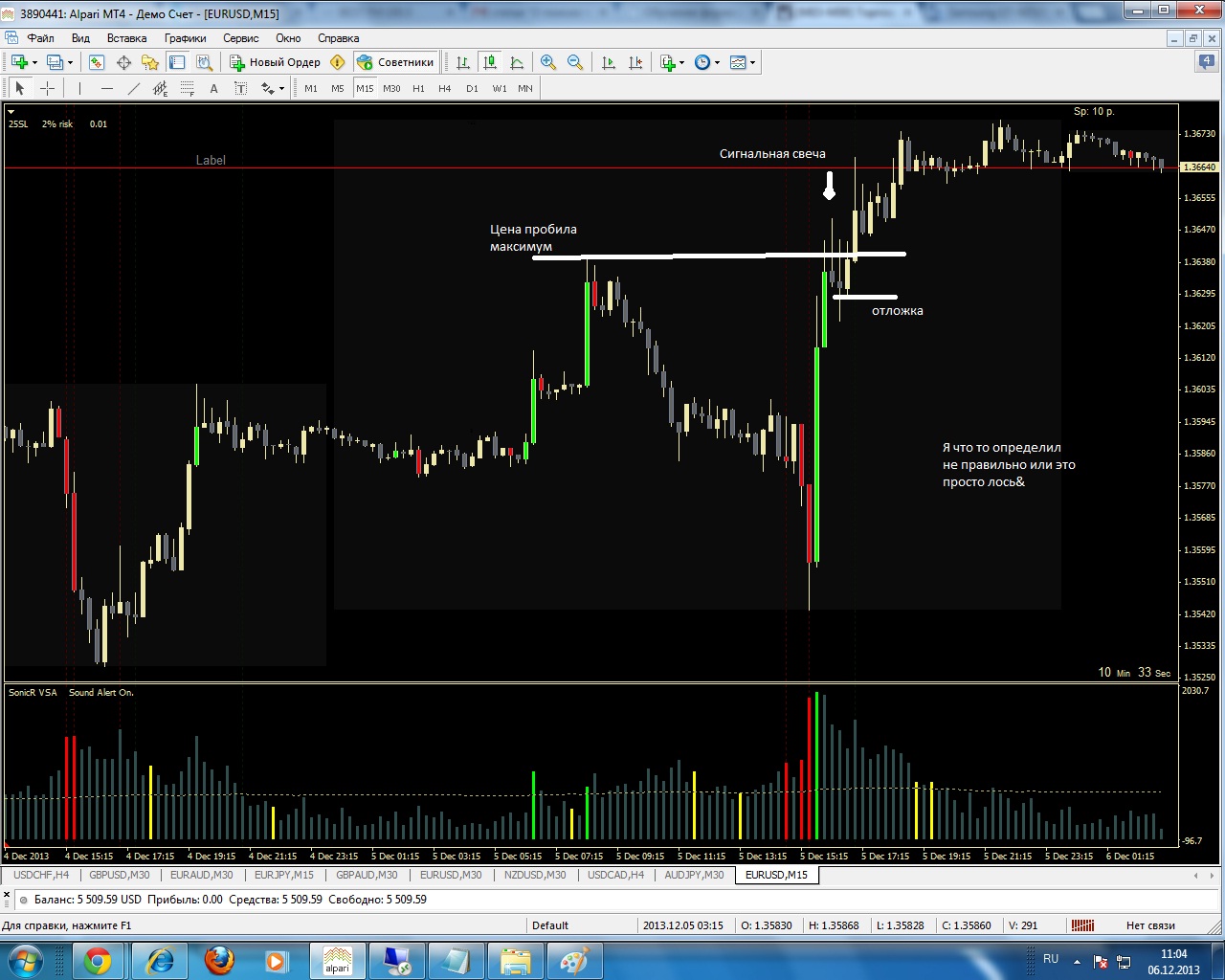Select the arrows objects tool

click(267, 88)
